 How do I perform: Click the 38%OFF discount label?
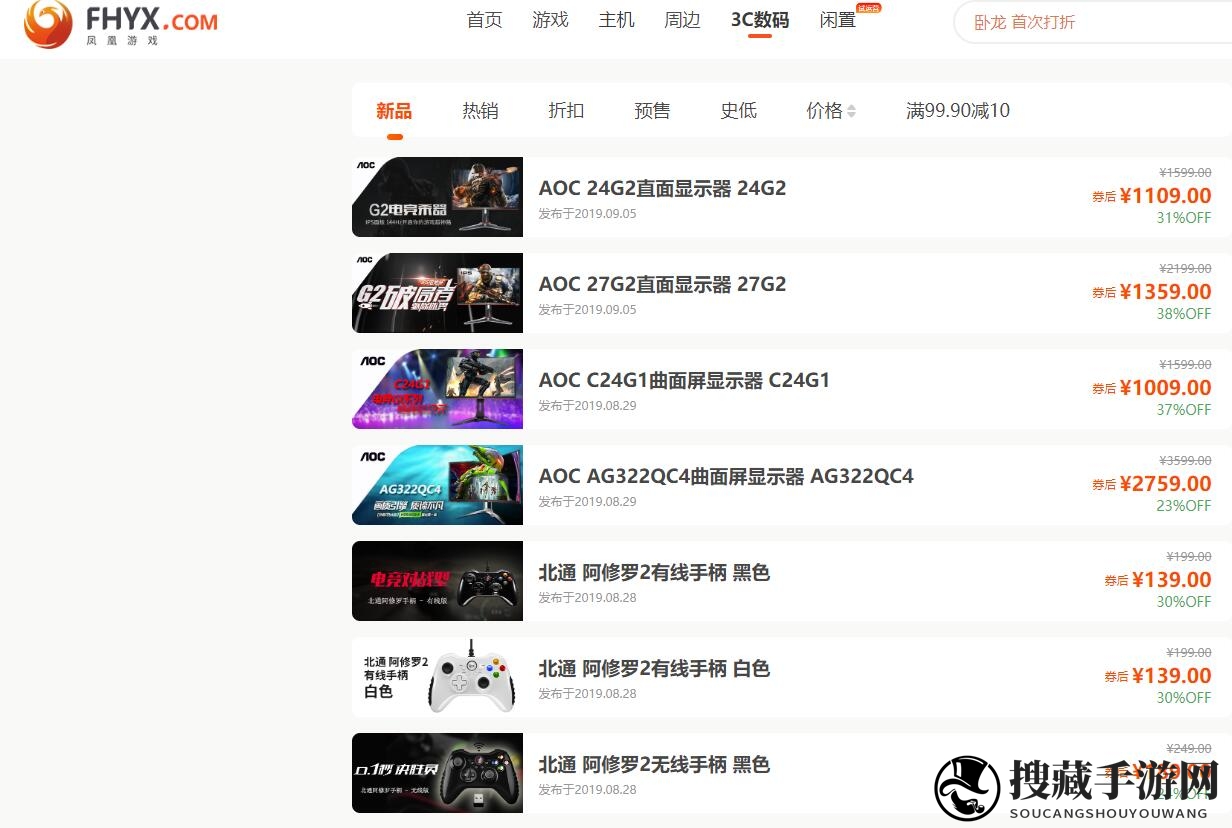coord(1184,314)
